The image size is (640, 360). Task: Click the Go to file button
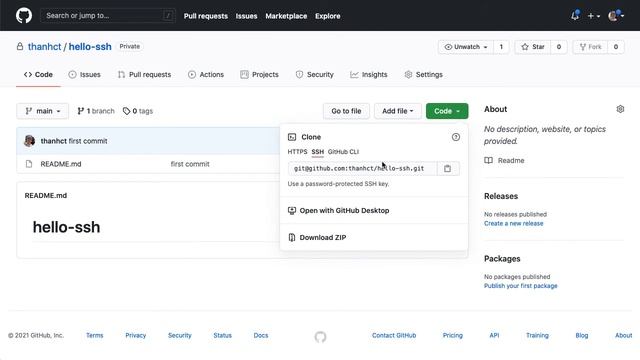point(346,111)
